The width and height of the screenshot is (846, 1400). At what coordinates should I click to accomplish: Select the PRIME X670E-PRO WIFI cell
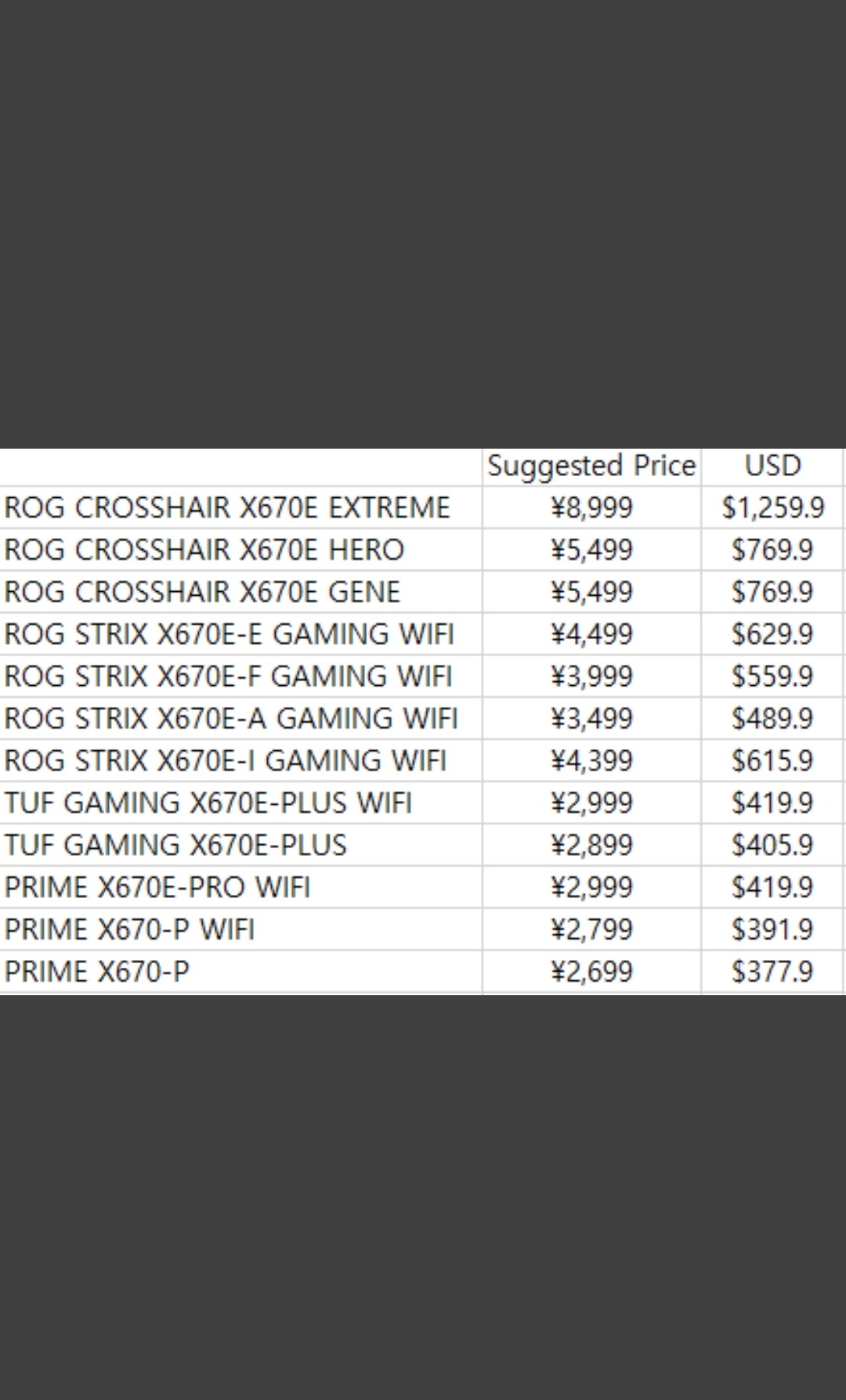pos(157,888)
